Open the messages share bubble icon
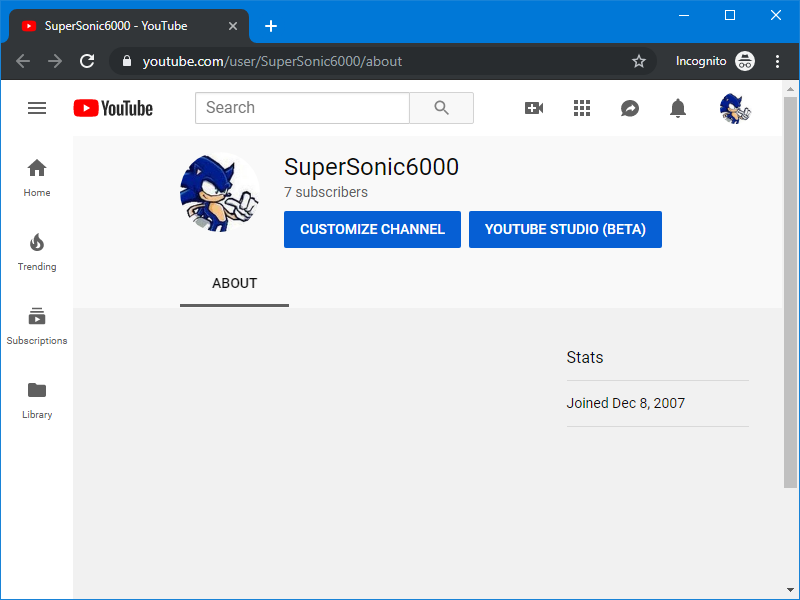The image size is (800, 600). point(630,108)
